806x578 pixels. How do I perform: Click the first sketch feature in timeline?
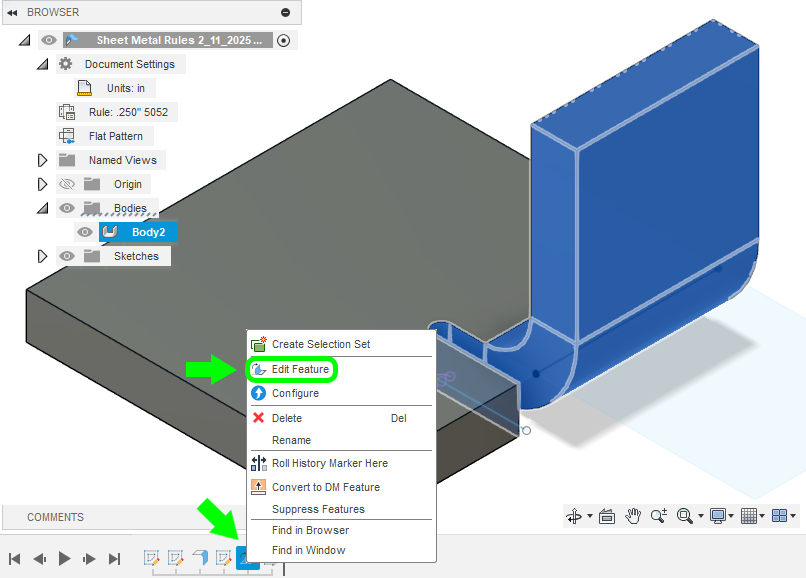tap(152, 558)
